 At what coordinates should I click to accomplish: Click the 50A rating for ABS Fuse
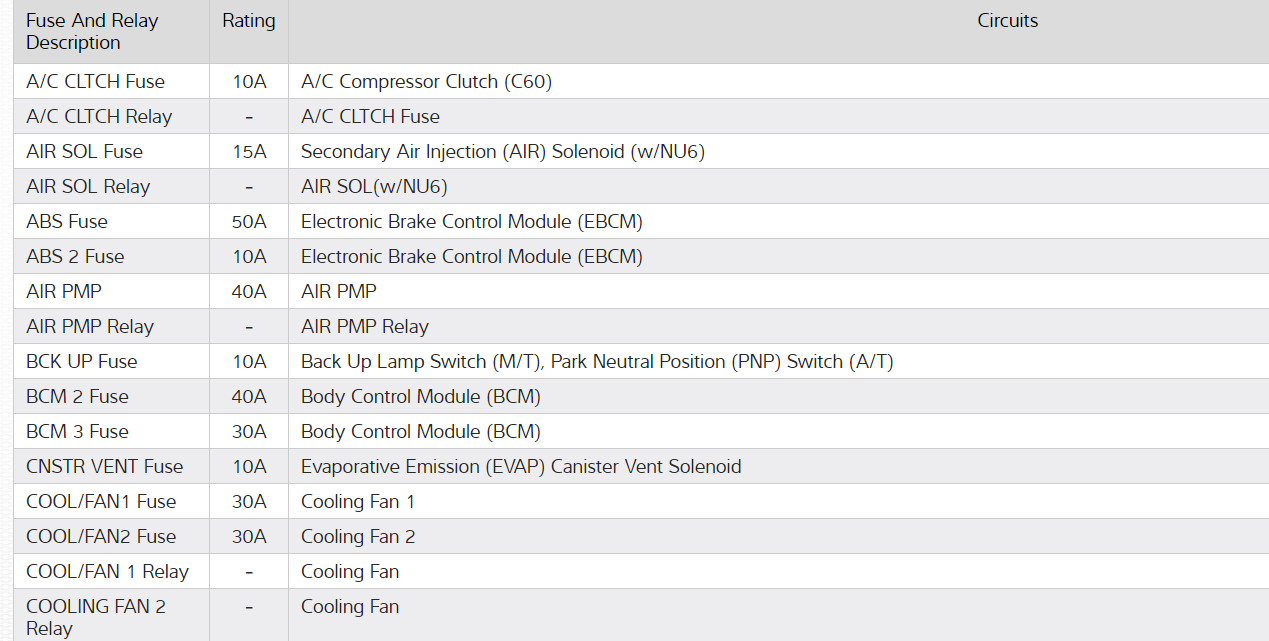pyautogui.click(x=249, y=222)
